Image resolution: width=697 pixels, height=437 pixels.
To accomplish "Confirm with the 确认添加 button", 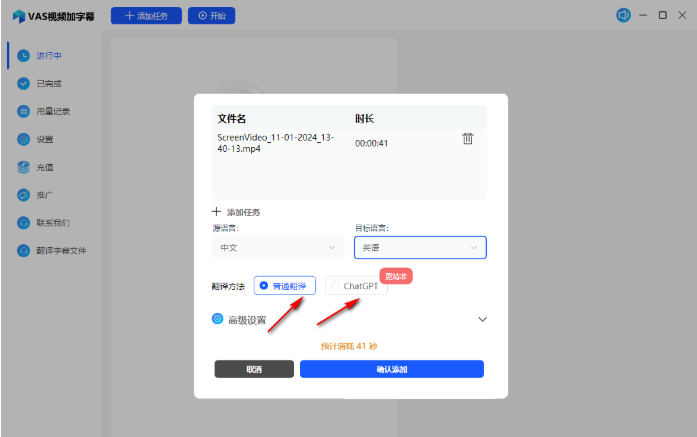I will click(x=392, y=369).
